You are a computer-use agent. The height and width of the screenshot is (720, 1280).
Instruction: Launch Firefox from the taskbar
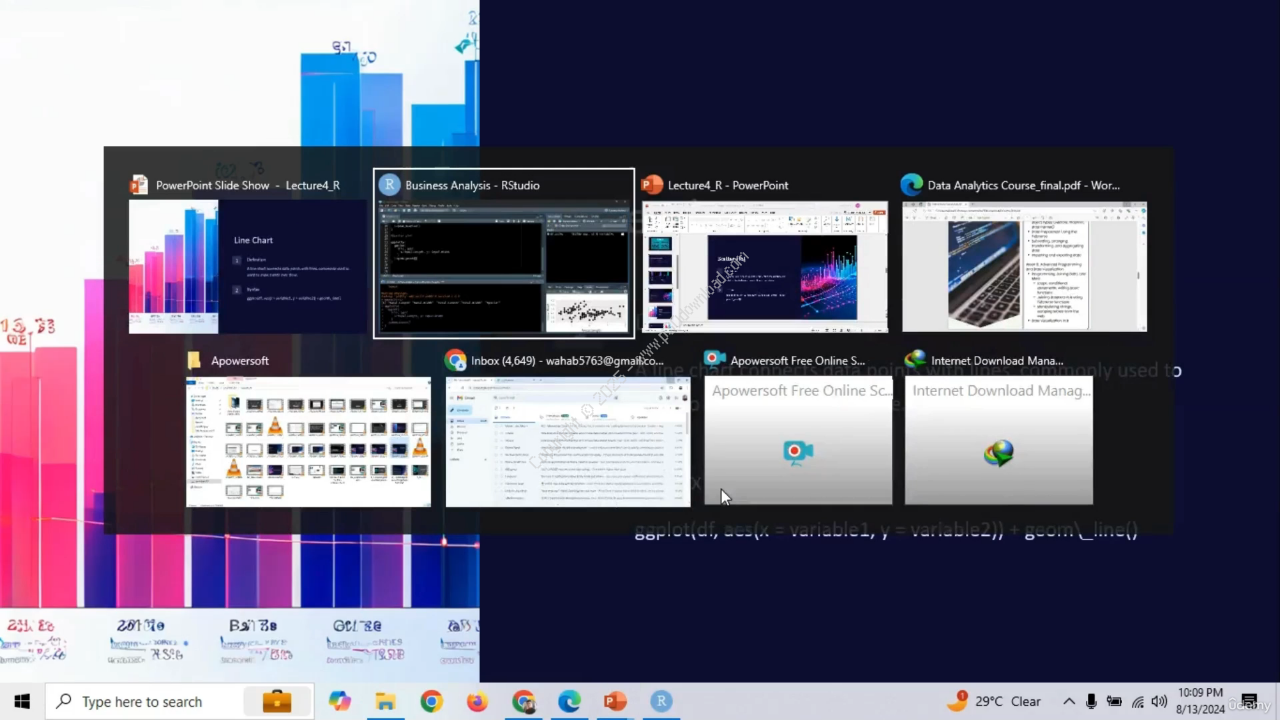477,702
